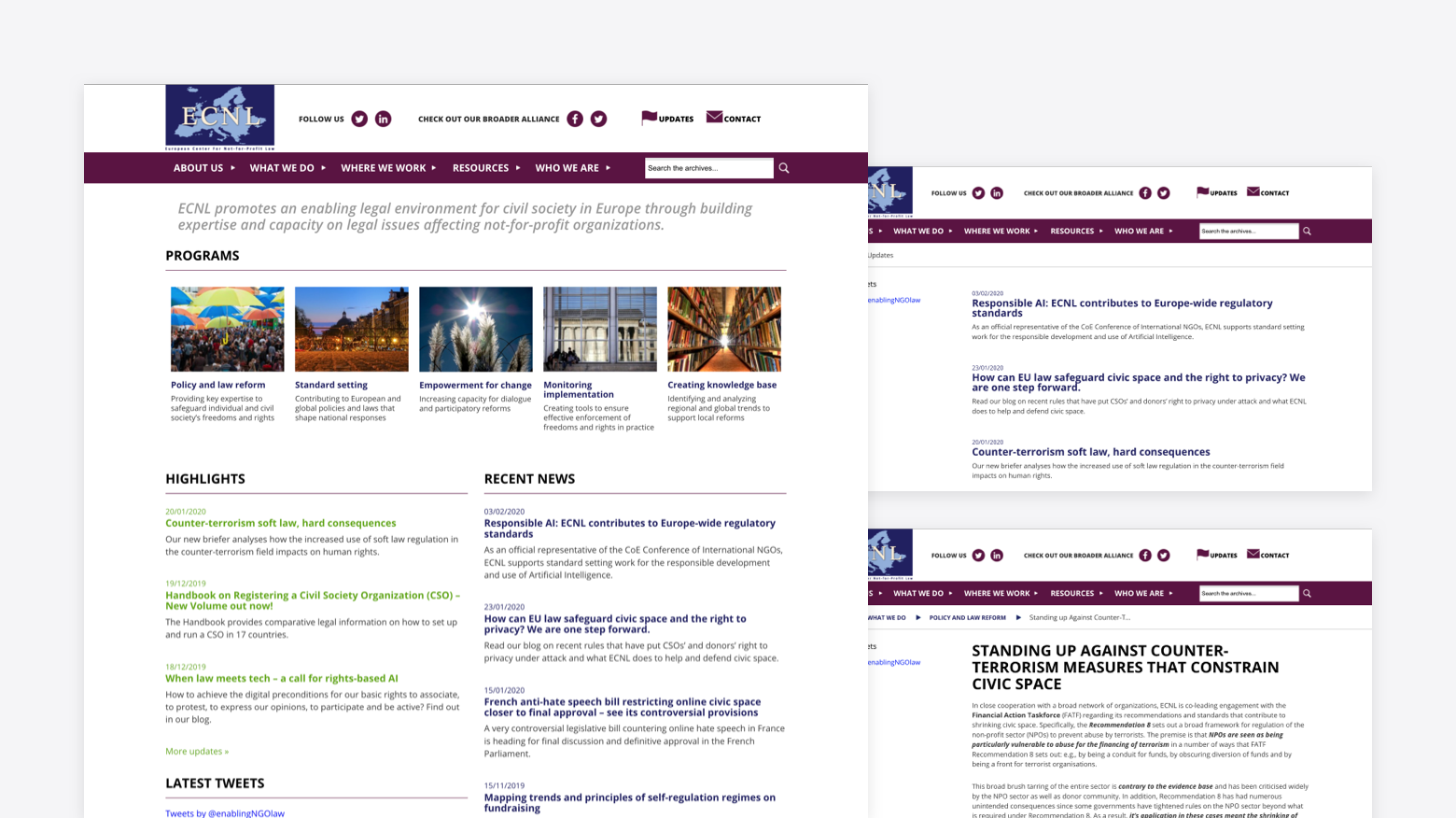Click the search magnifier icon on main page

point(784,168)
